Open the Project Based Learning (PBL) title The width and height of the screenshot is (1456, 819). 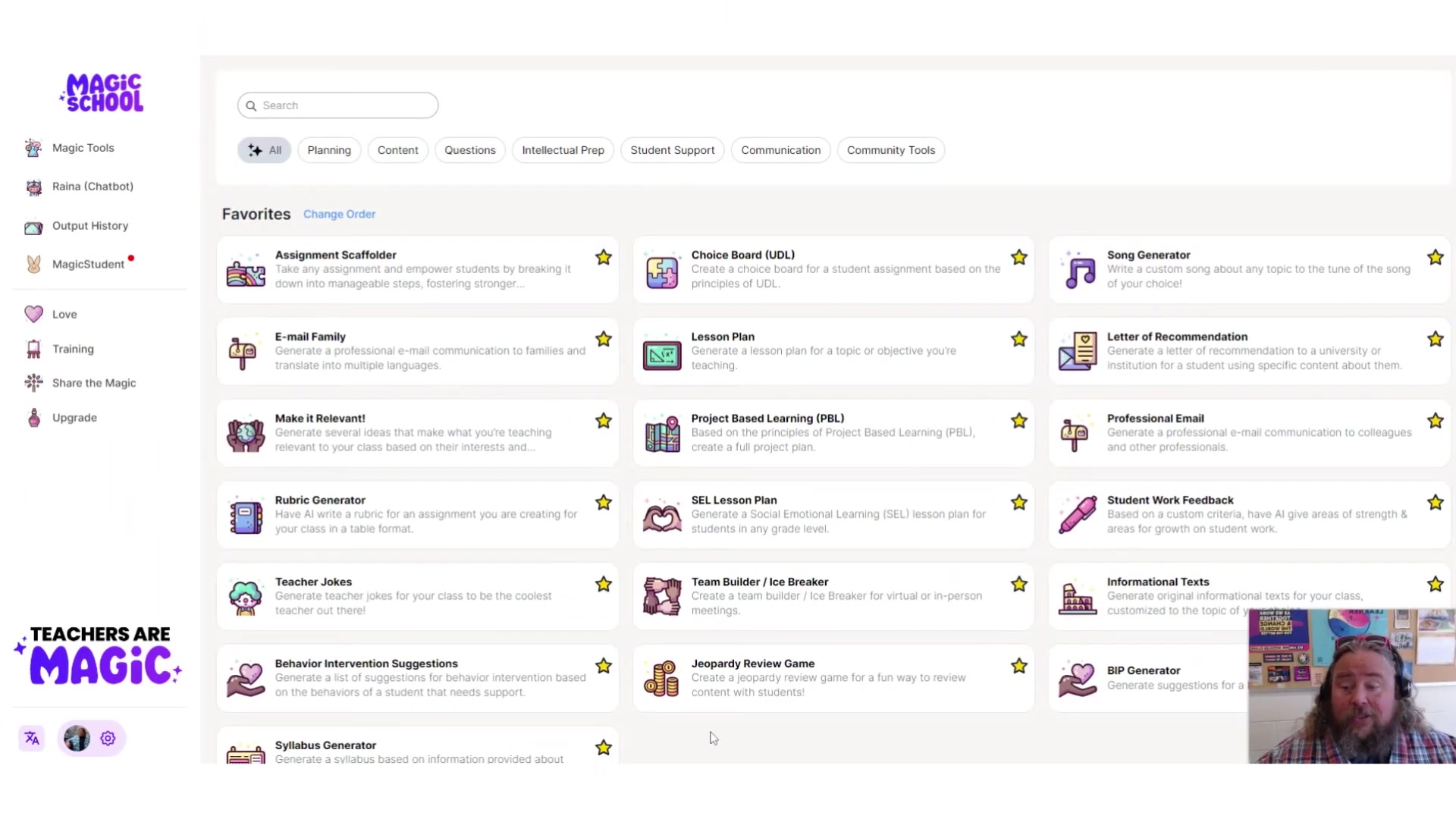coord(767,418)
